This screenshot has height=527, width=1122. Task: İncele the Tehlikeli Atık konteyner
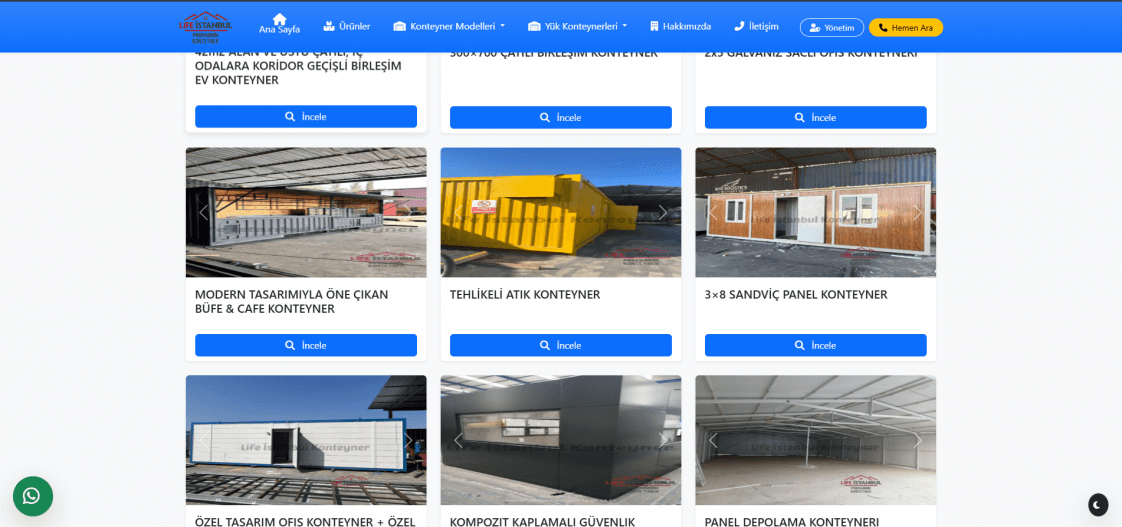pyautogui.click(x=560, y=345)
